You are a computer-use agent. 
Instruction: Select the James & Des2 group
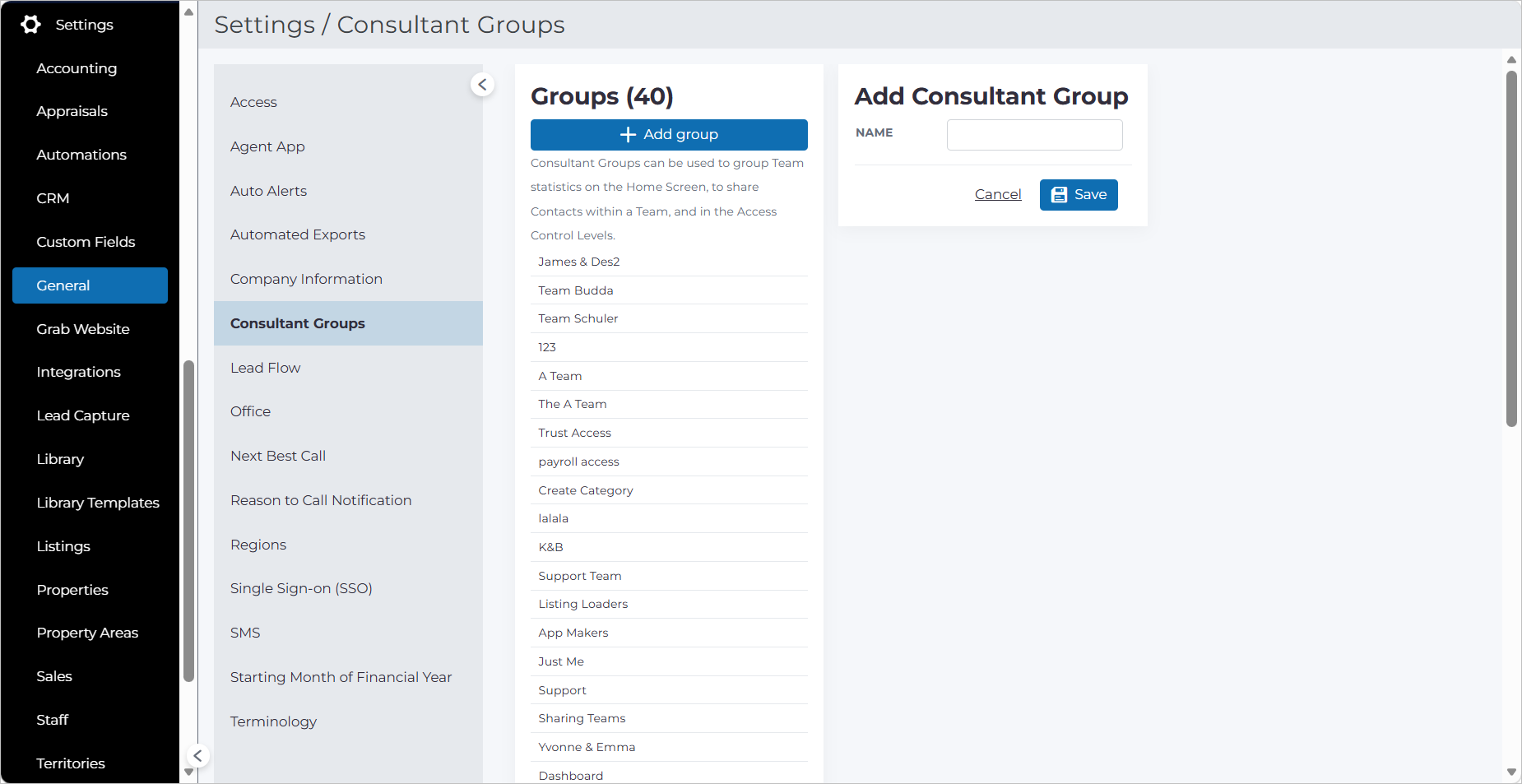669,262
